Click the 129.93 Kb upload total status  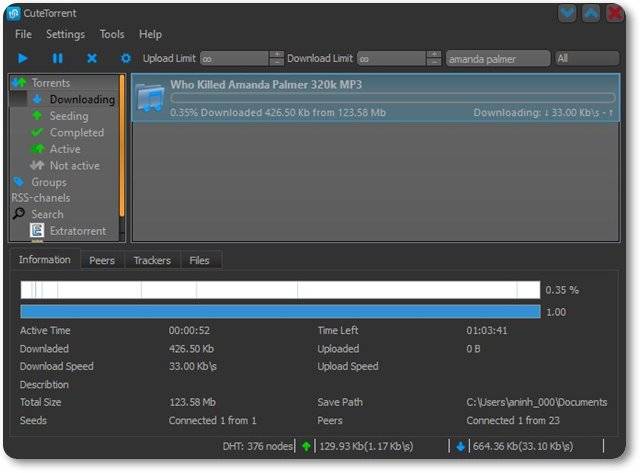(x=366, y=446)
